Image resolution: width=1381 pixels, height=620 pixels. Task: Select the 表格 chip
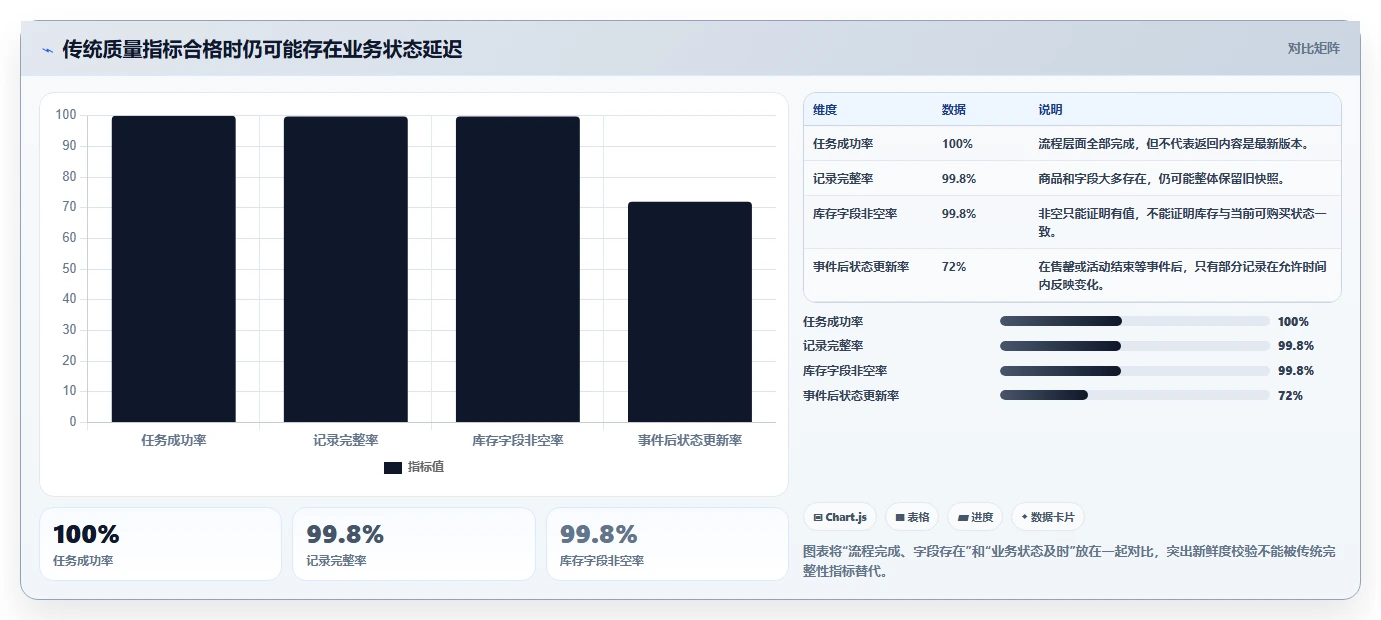point(912,517)
